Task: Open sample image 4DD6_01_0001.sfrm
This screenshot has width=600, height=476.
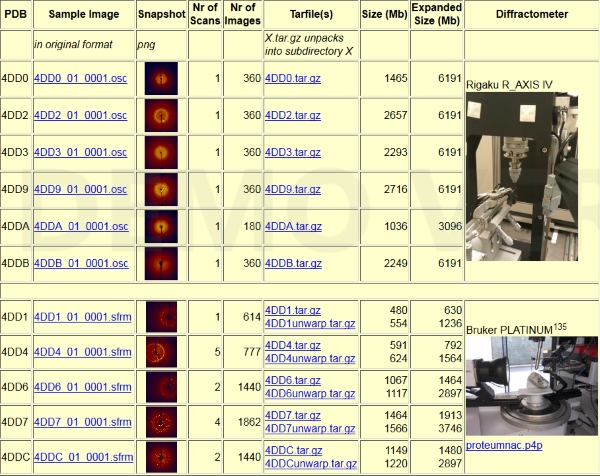Action: [83, 387]
